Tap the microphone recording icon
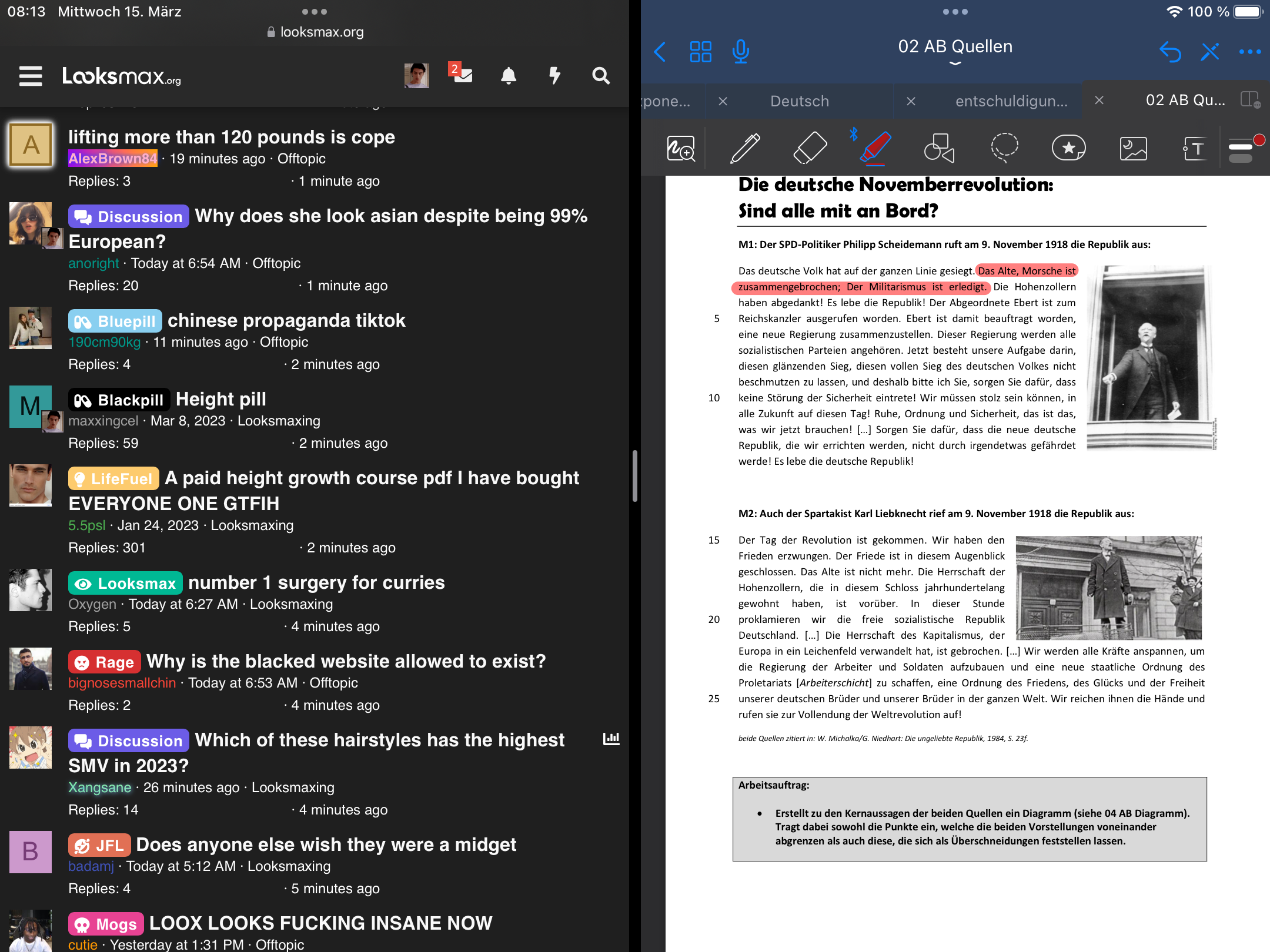The image size is (1270, 952). pyautogui.click(x=740, y=52)
